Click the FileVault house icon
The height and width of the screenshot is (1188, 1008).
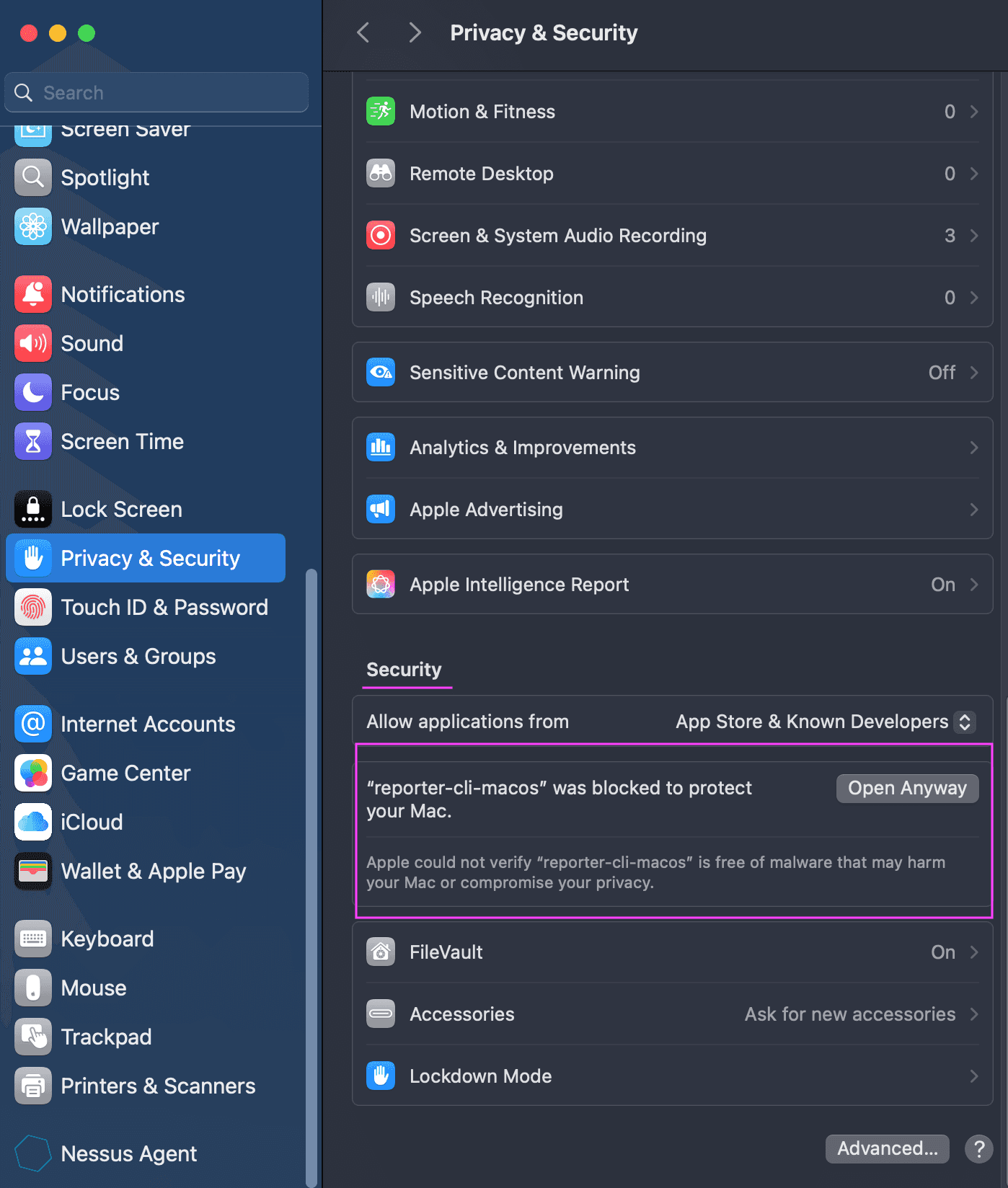click(x=380, y=952)
